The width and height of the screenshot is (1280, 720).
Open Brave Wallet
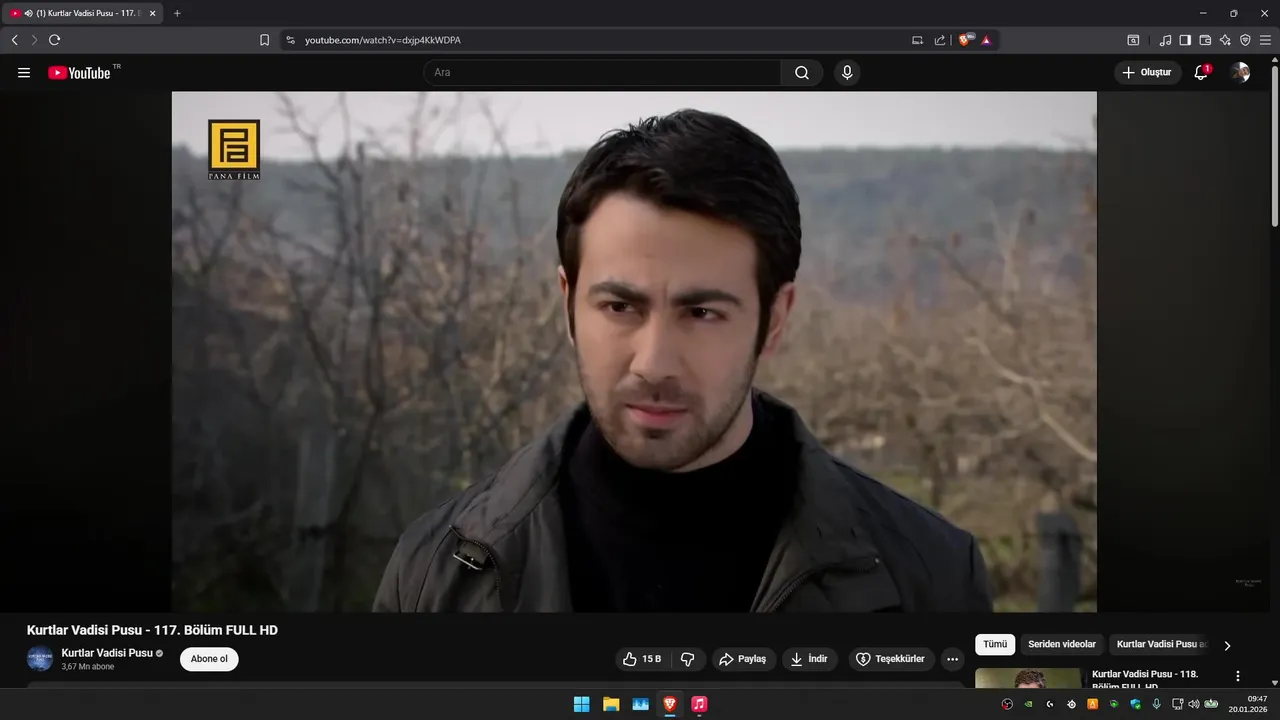point(1205,40)
